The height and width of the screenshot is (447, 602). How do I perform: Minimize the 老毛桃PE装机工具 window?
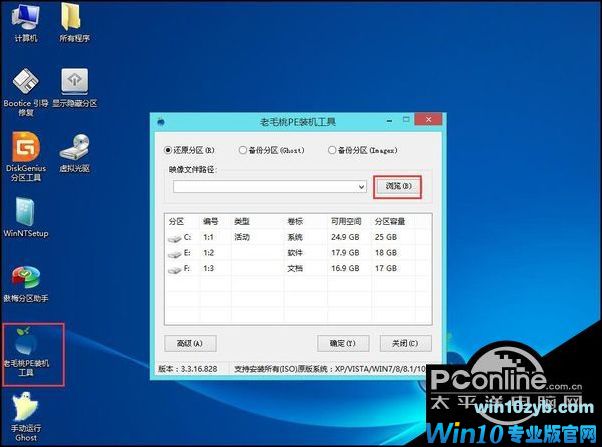[389, 121]
